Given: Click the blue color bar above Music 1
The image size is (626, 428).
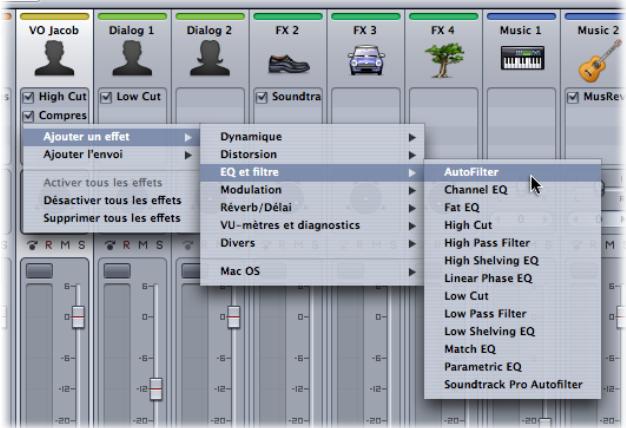Looking at the screenshot, I should 521,16.
